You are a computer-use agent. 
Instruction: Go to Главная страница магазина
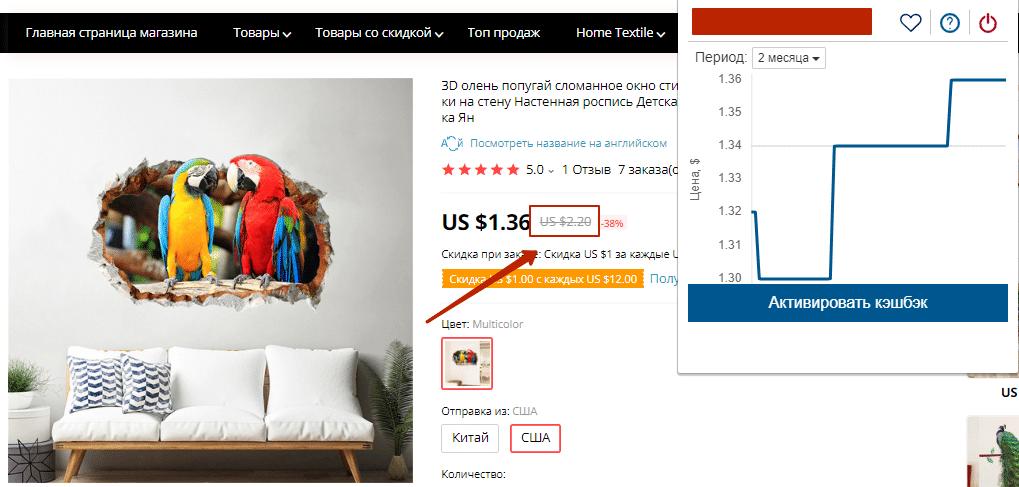pyautogui.click(x=111, y=33)
